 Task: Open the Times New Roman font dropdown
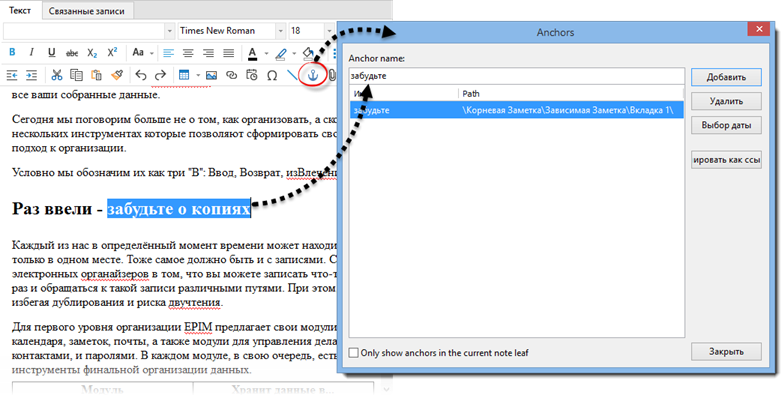click(280, 31)
